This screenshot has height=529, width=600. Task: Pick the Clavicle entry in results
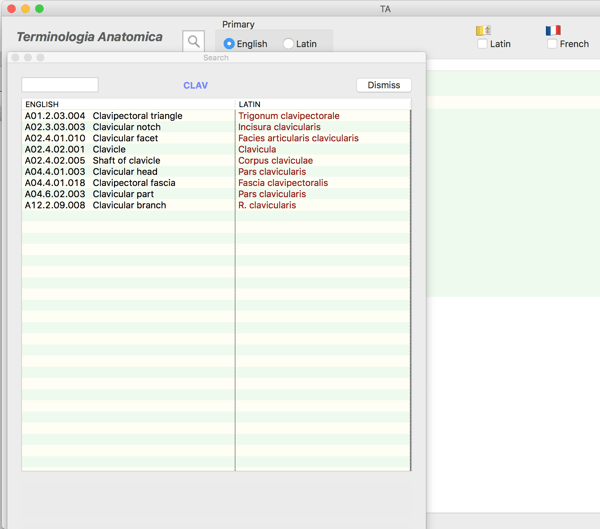pos(109,149)
